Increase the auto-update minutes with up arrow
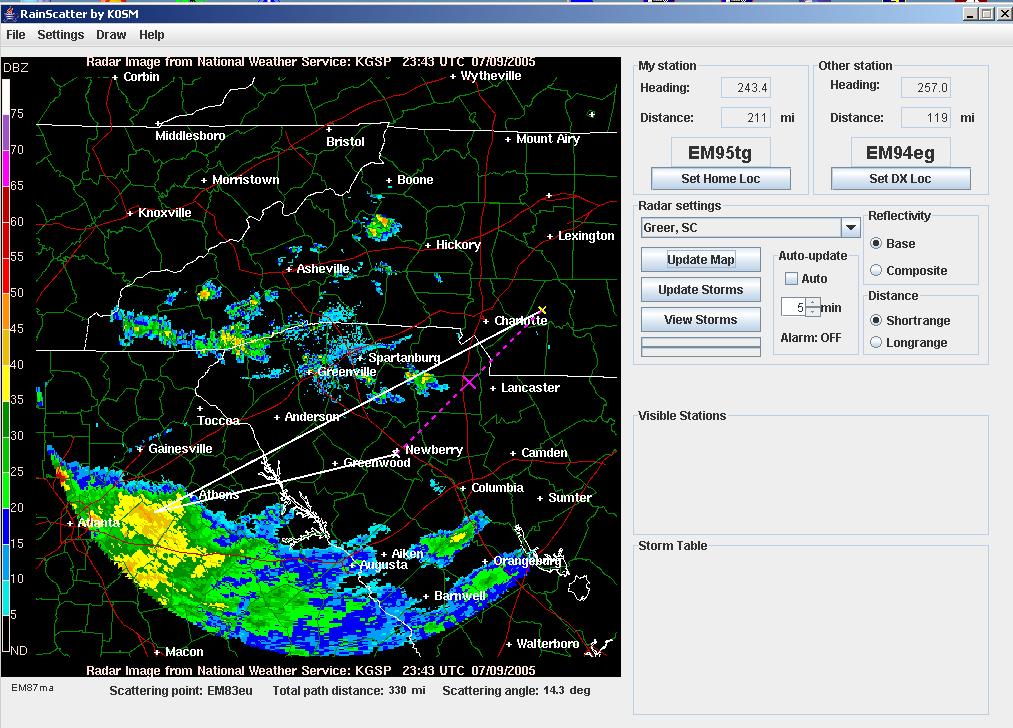 click(x=813, y=302)
